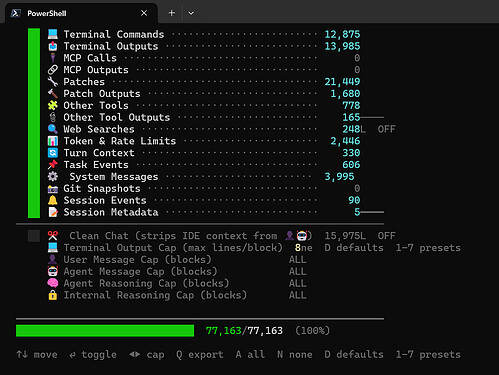Click the 778 Other Tools count
The height and width of the screenshot is (375, 499).
(351, 106)
